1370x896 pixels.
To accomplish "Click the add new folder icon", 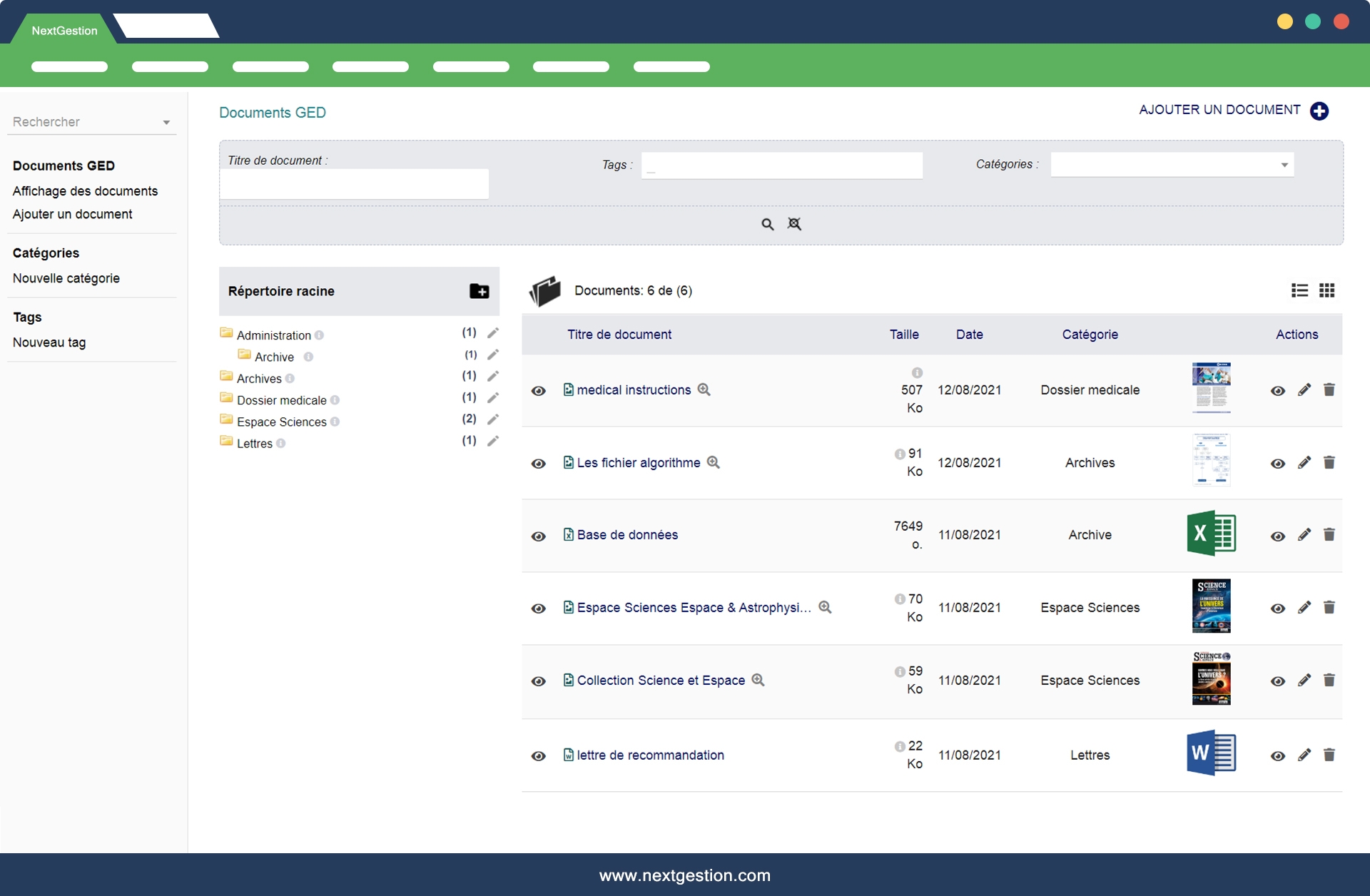I will tap(479, 291).
